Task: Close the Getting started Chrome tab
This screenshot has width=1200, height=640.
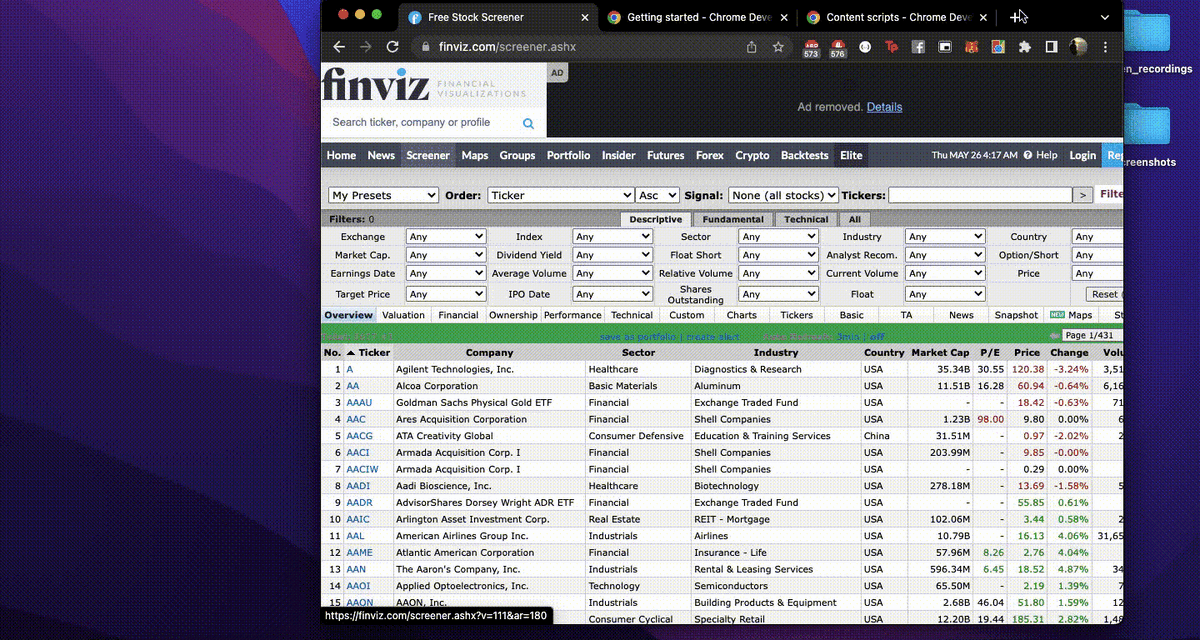Action: [785, 17]
